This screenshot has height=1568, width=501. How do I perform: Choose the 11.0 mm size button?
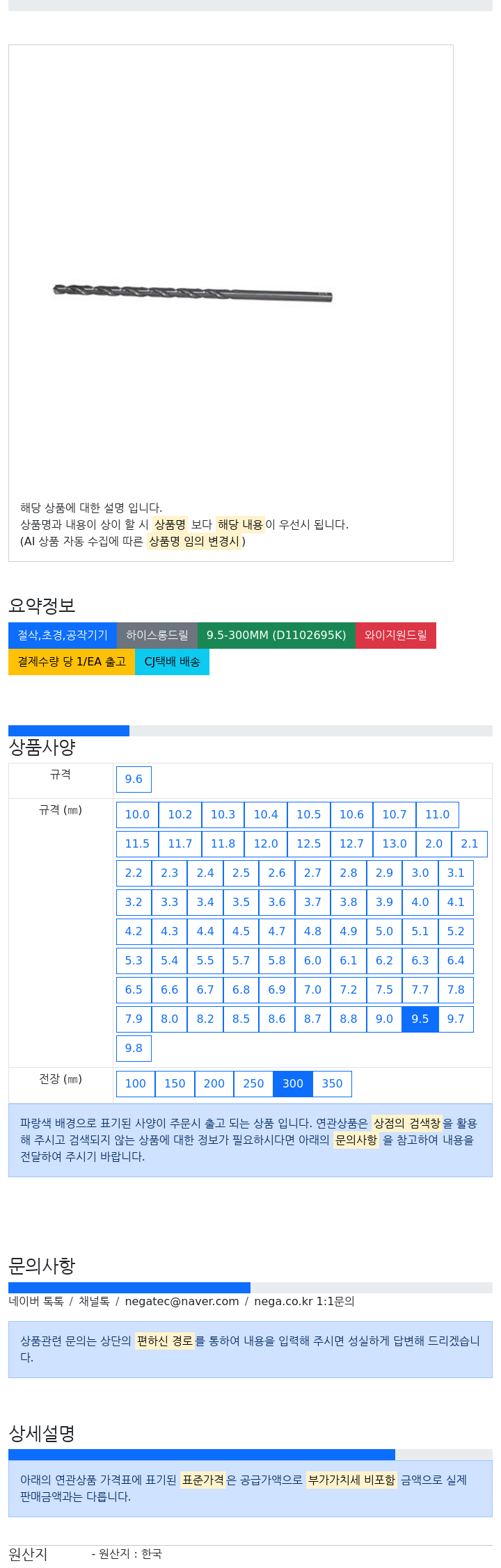(438, 814)
